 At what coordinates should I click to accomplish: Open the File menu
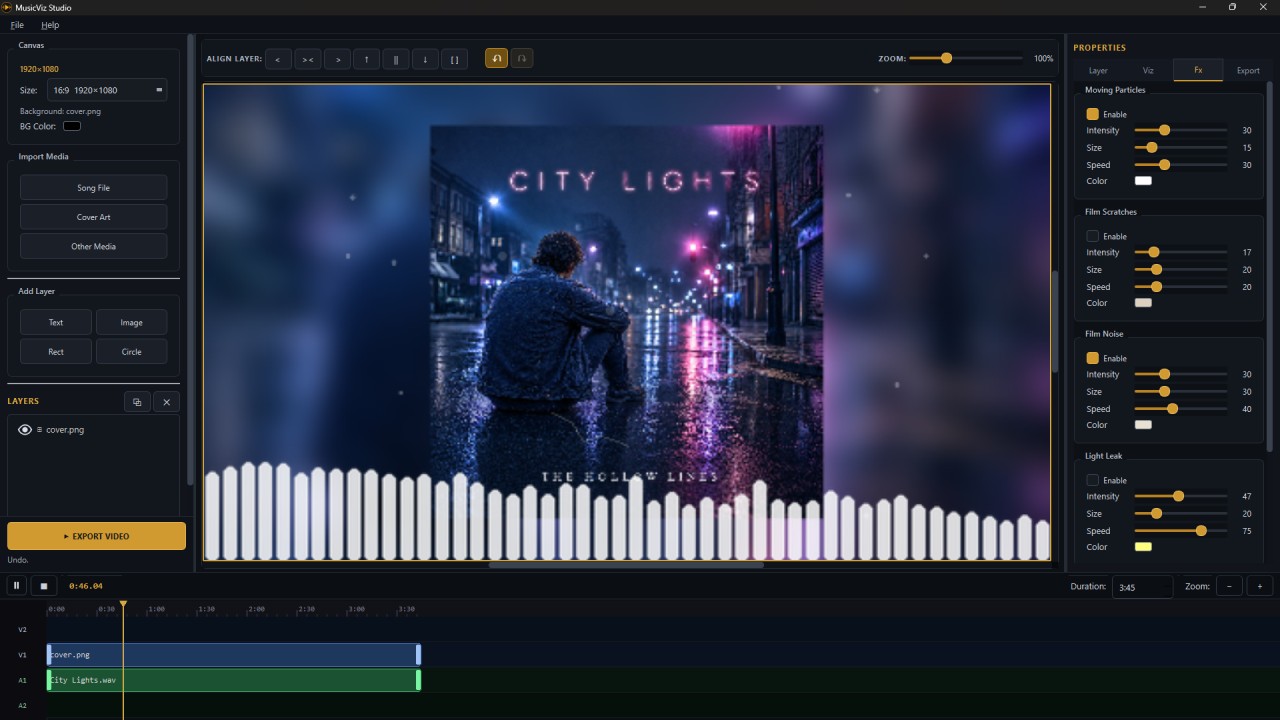17,25
